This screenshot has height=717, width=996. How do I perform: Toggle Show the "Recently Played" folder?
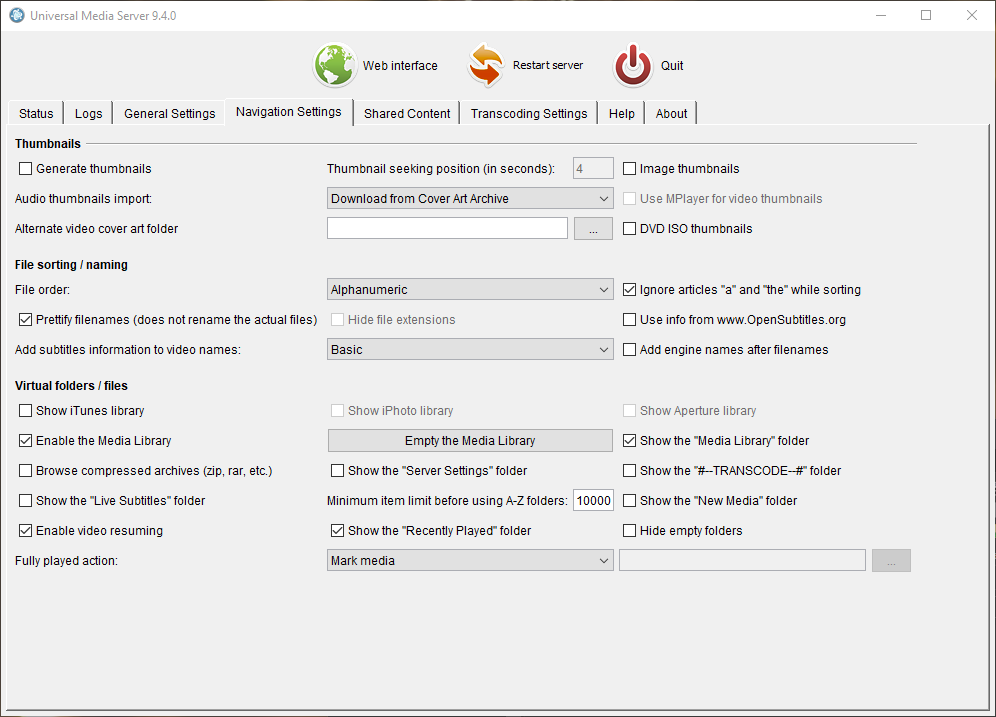click(x=337, y=530)
